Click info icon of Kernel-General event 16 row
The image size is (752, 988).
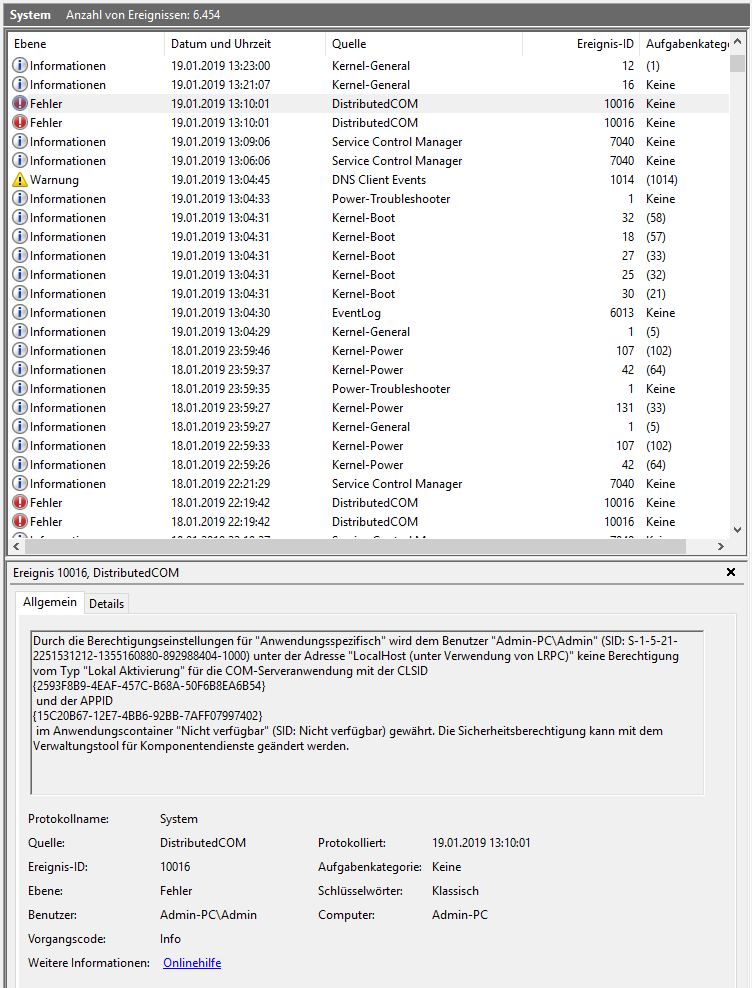pyautogui.click(x=20, y=84)
